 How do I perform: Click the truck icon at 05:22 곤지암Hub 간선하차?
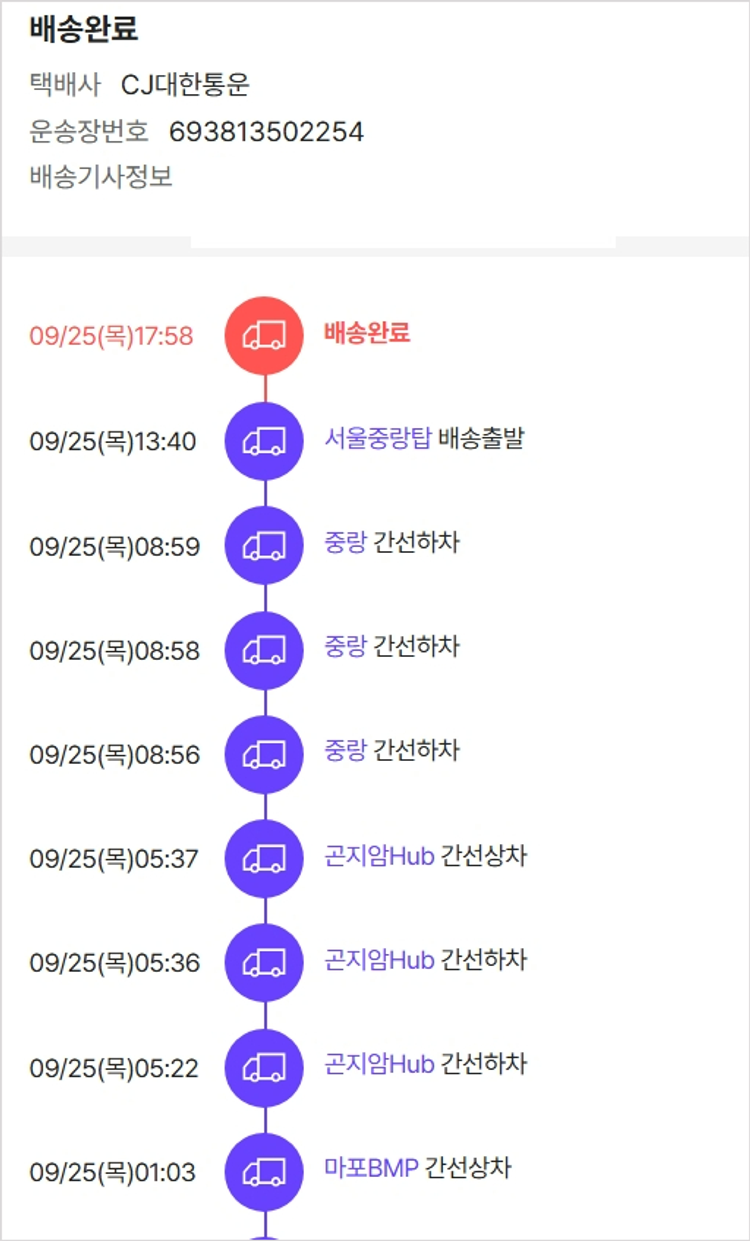[x=264, y=1067]
